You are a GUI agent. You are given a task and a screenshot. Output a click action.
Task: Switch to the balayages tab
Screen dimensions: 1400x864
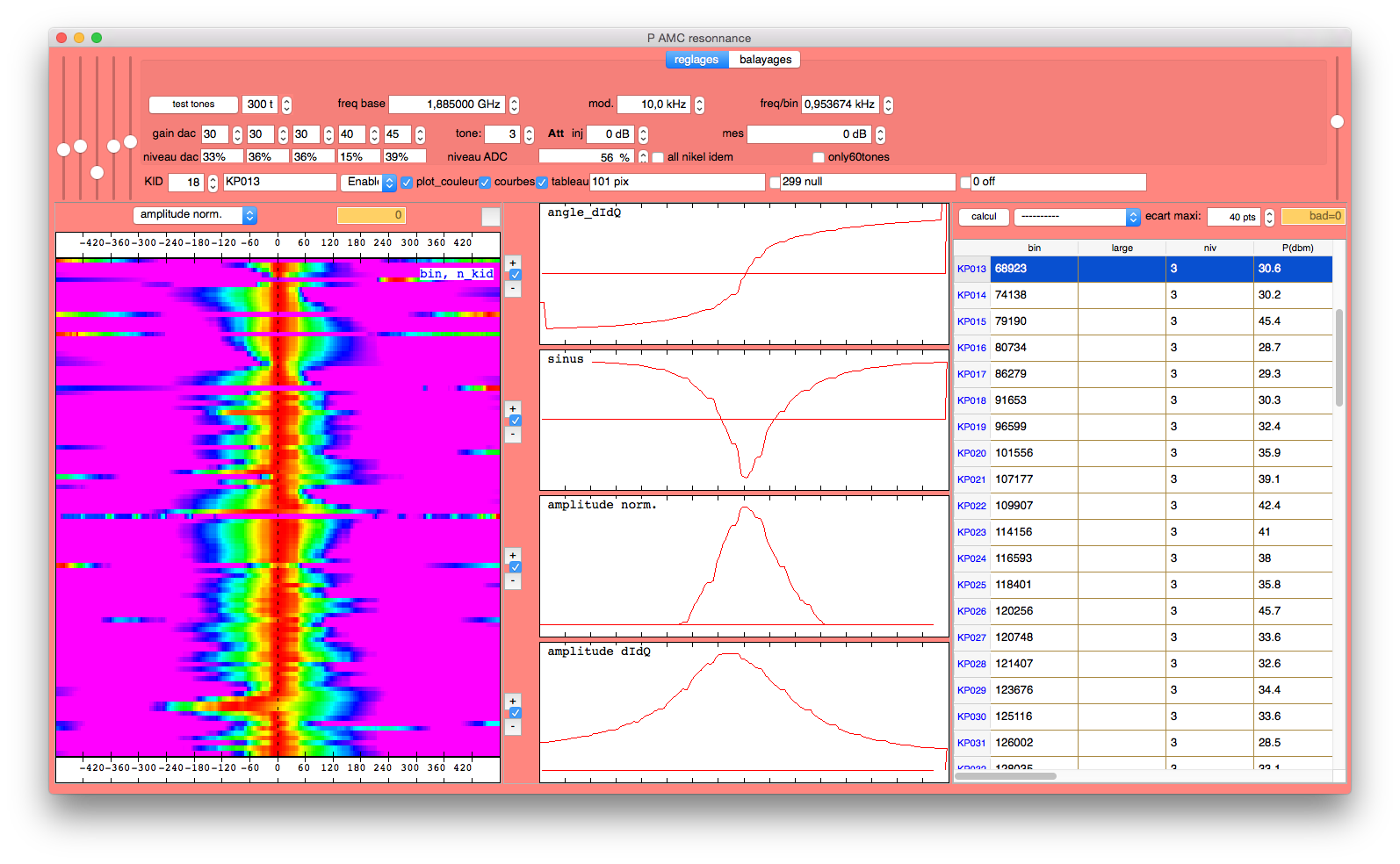coord(765,60)
